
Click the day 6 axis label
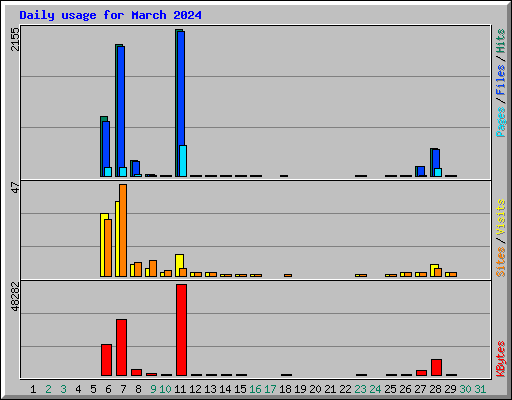[108, 389]
